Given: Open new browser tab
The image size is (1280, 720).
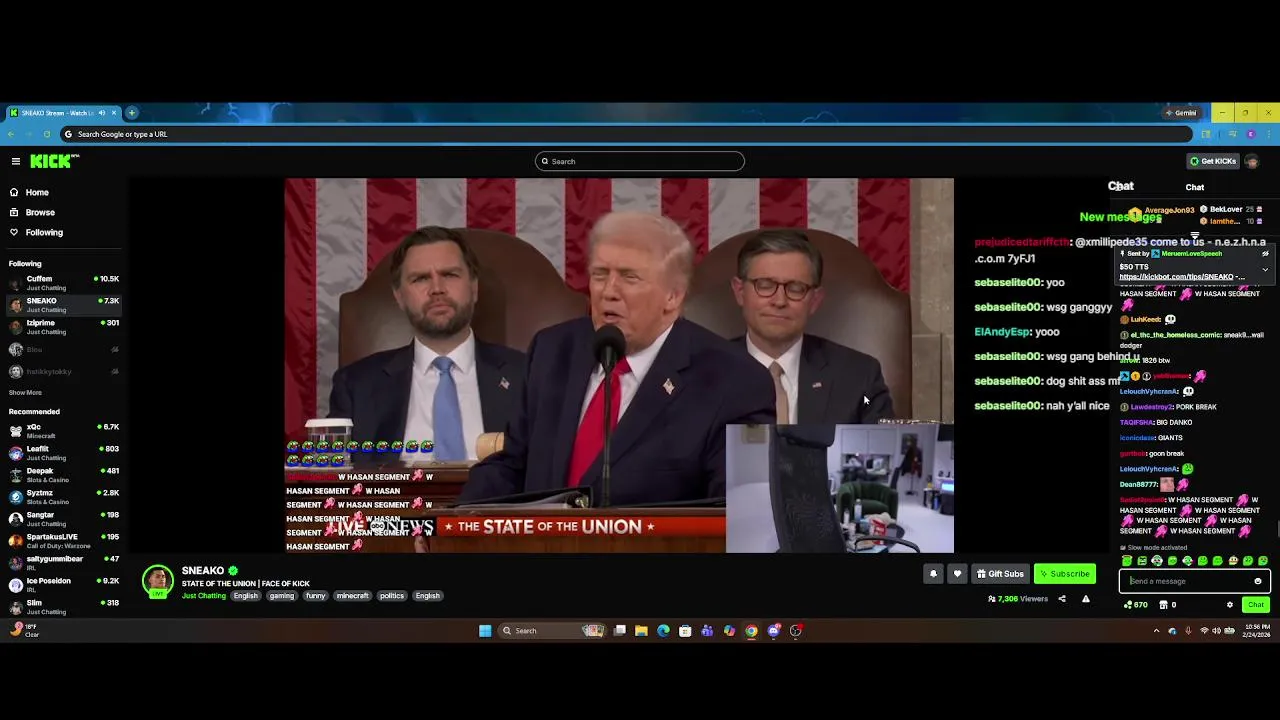Looking at the screenshot, I should 131,113.
